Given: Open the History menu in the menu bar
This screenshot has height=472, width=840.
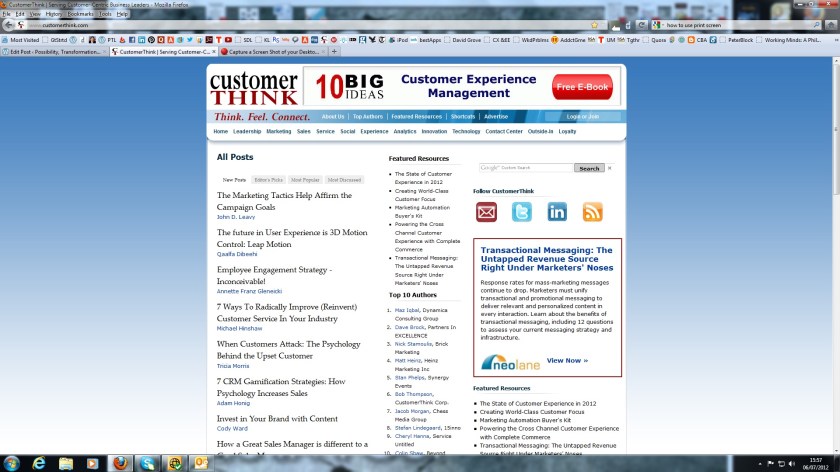Looking at the screenshot, I should pos(53,14).
